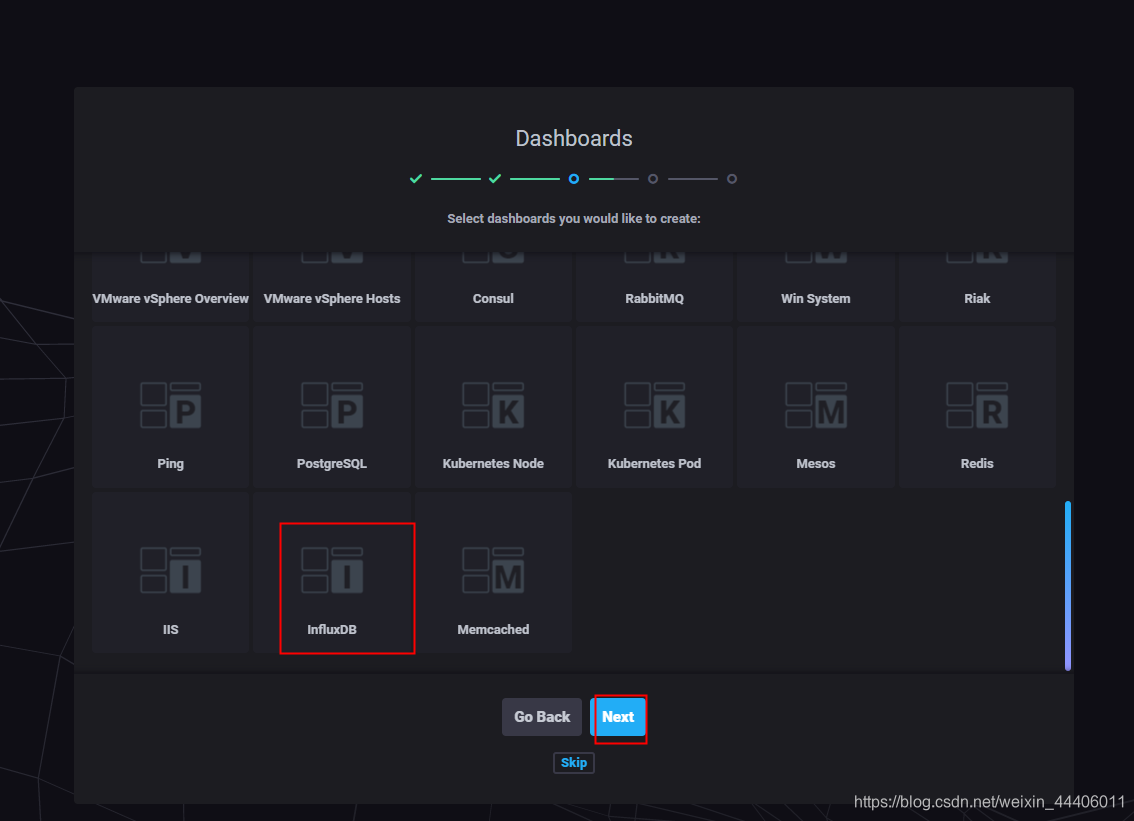The height and width of the screenshot is (821, 1134).
Task: Click the Win System dashboard label
Action: click(816, 299)
